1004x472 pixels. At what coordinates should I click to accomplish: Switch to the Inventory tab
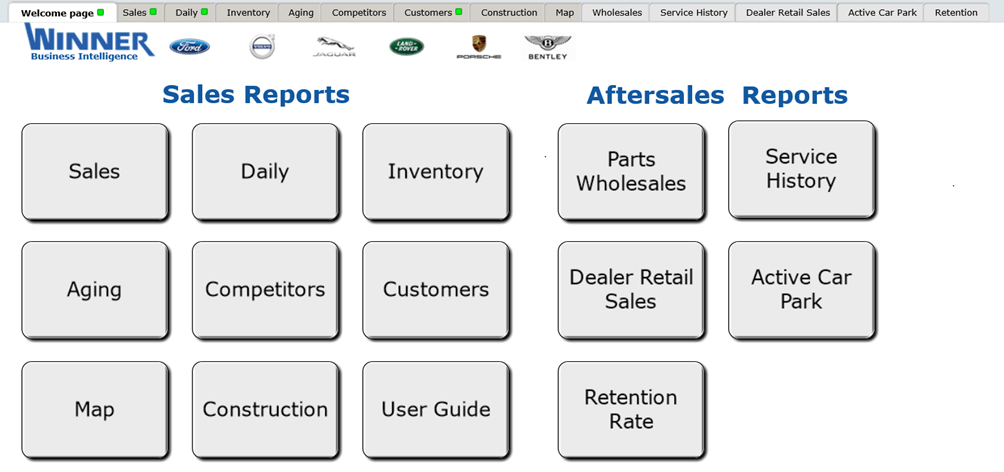tap(248, 13)
